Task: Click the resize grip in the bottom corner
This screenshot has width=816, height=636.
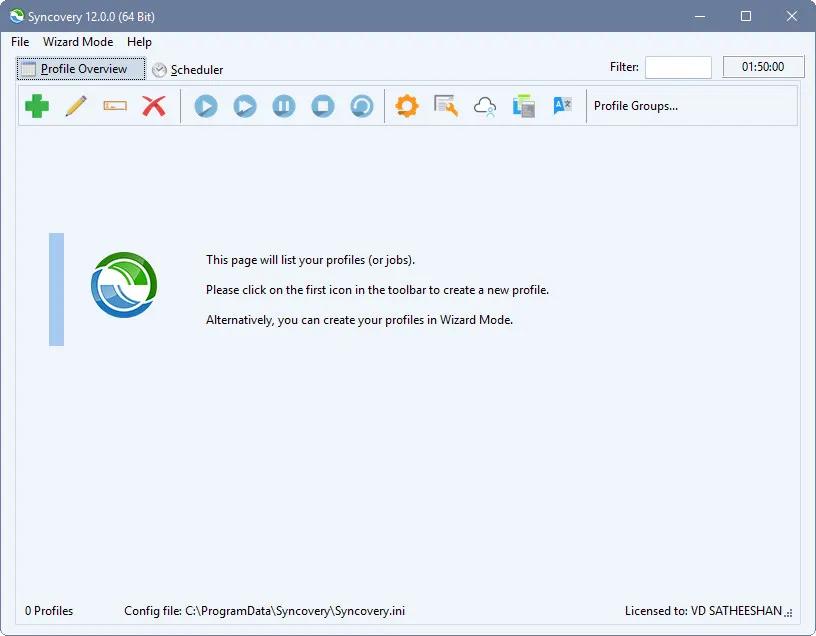Action: coord(789,614)
